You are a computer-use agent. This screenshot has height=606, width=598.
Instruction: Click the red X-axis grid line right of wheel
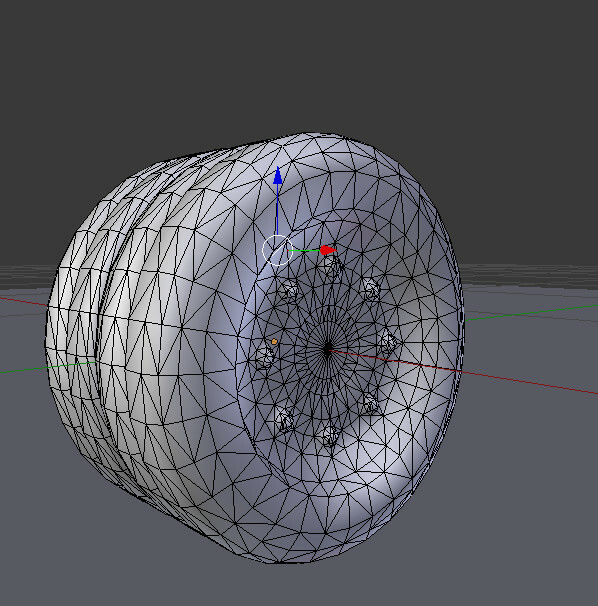[530, 383]
